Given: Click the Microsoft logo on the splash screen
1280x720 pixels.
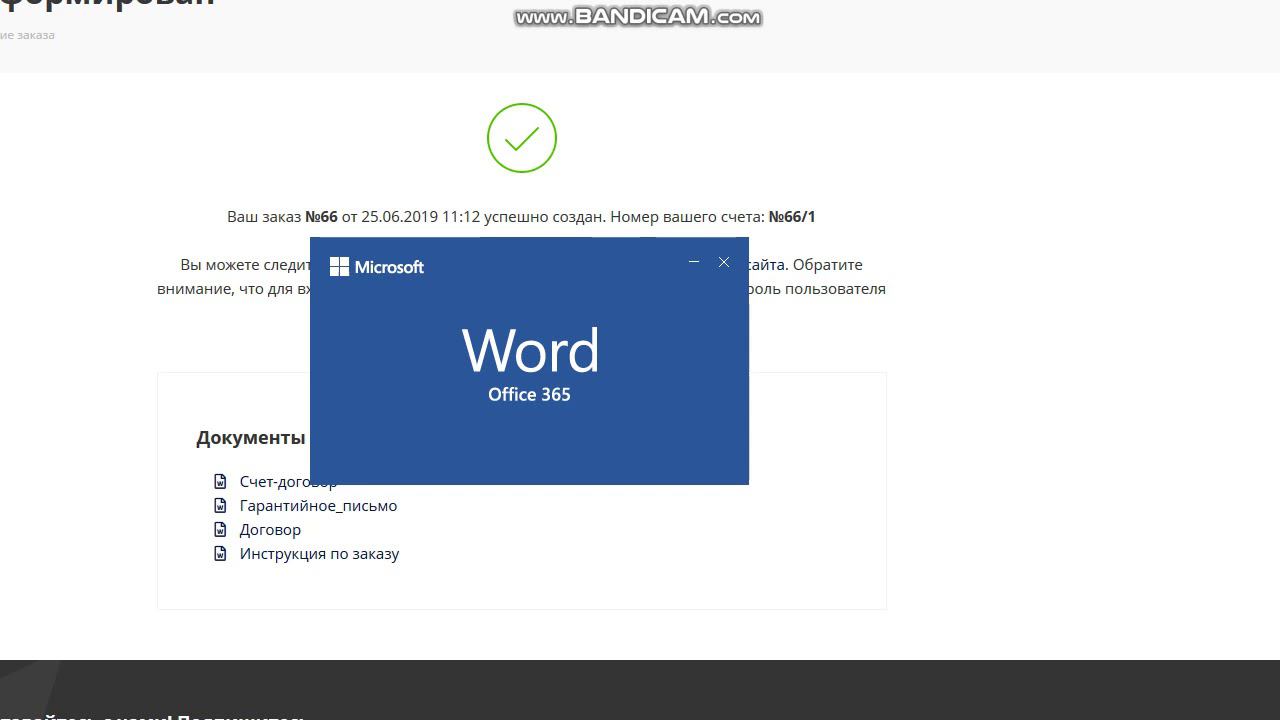Looking at the screenshot, I should tap(377, 267).
